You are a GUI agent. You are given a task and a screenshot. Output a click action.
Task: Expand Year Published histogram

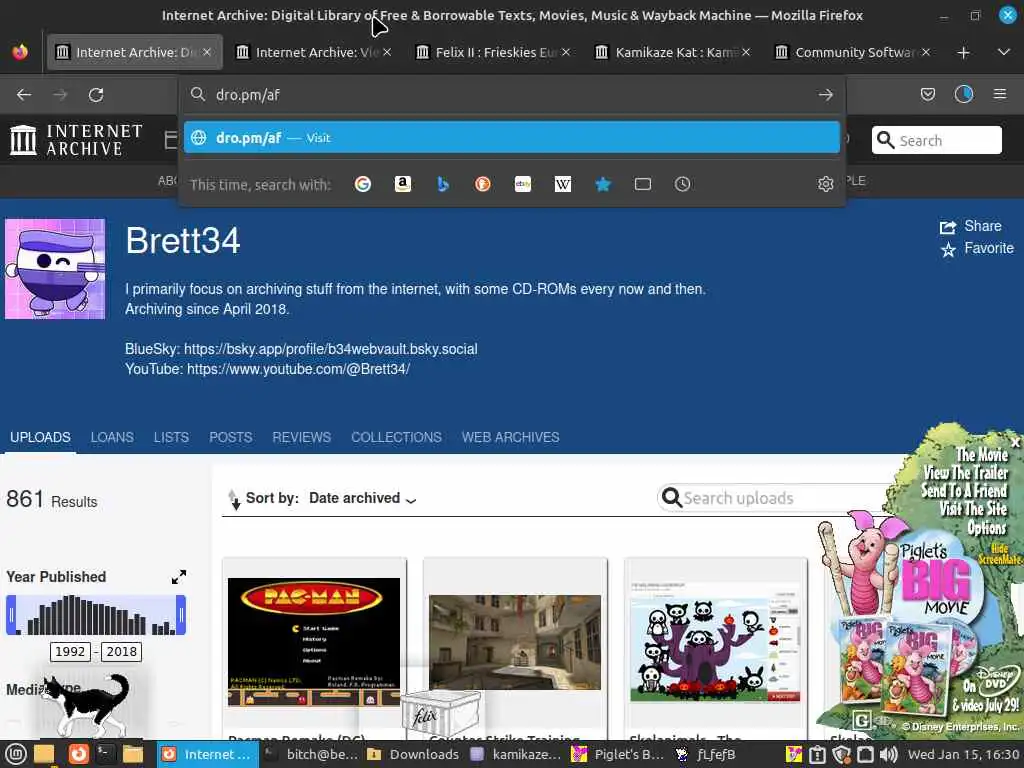coord(178,577)
